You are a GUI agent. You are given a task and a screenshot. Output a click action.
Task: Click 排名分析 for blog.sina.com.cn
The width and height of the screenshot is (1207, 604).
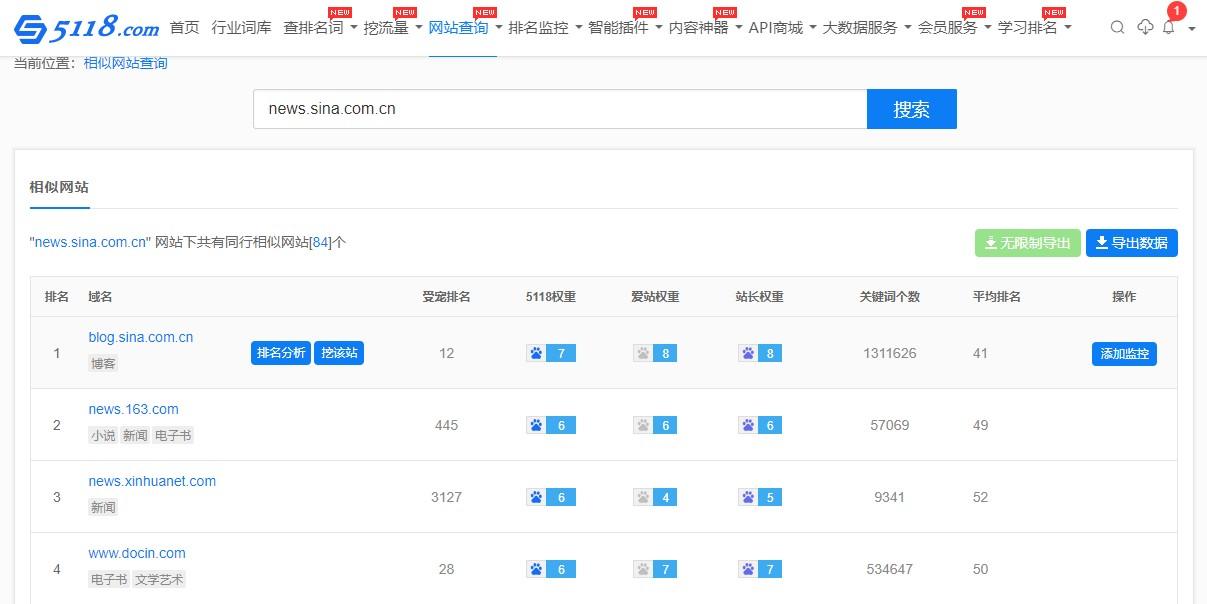tap(281, 353)
